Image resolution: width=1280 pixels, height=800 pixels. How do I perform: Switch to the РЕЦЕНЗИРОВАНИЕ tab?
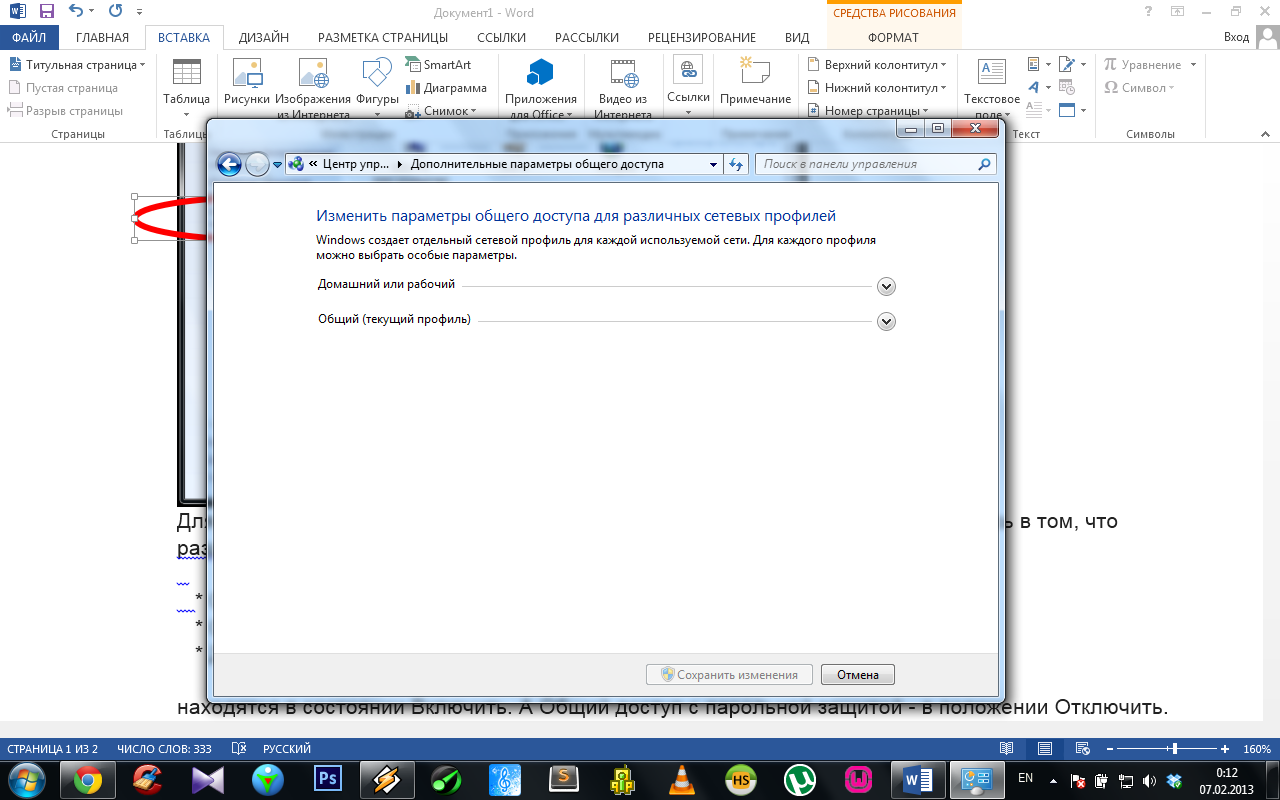(x=702, y=38)
